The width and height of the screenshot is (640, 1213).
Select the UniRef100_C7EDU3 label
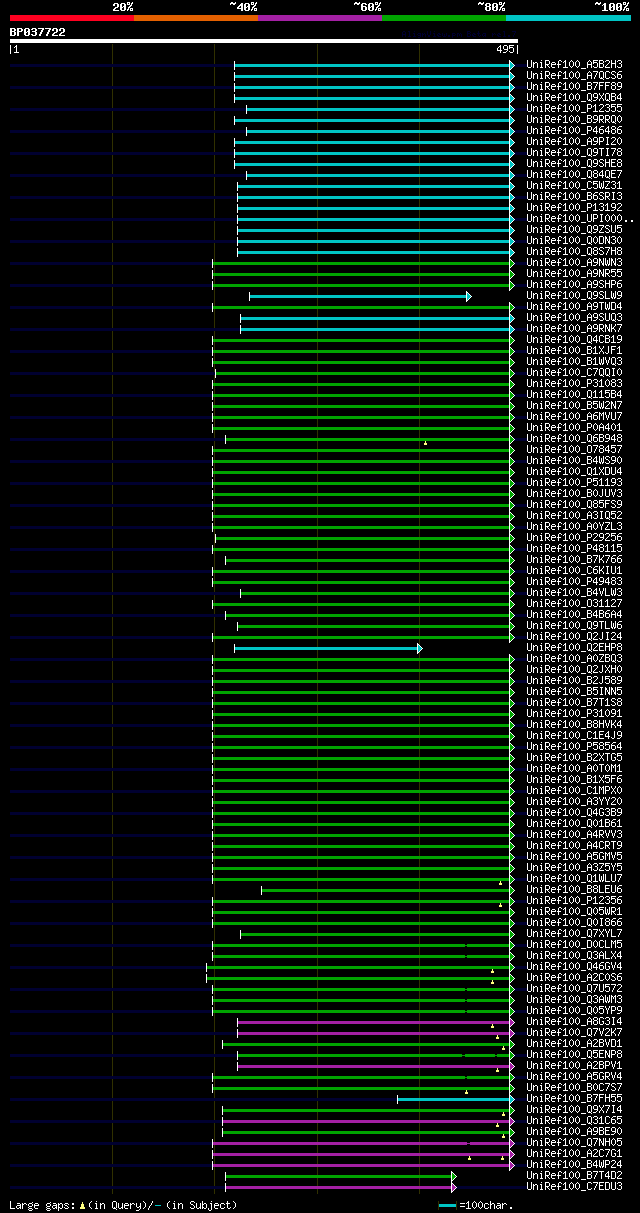click(x=574, y=1186)
